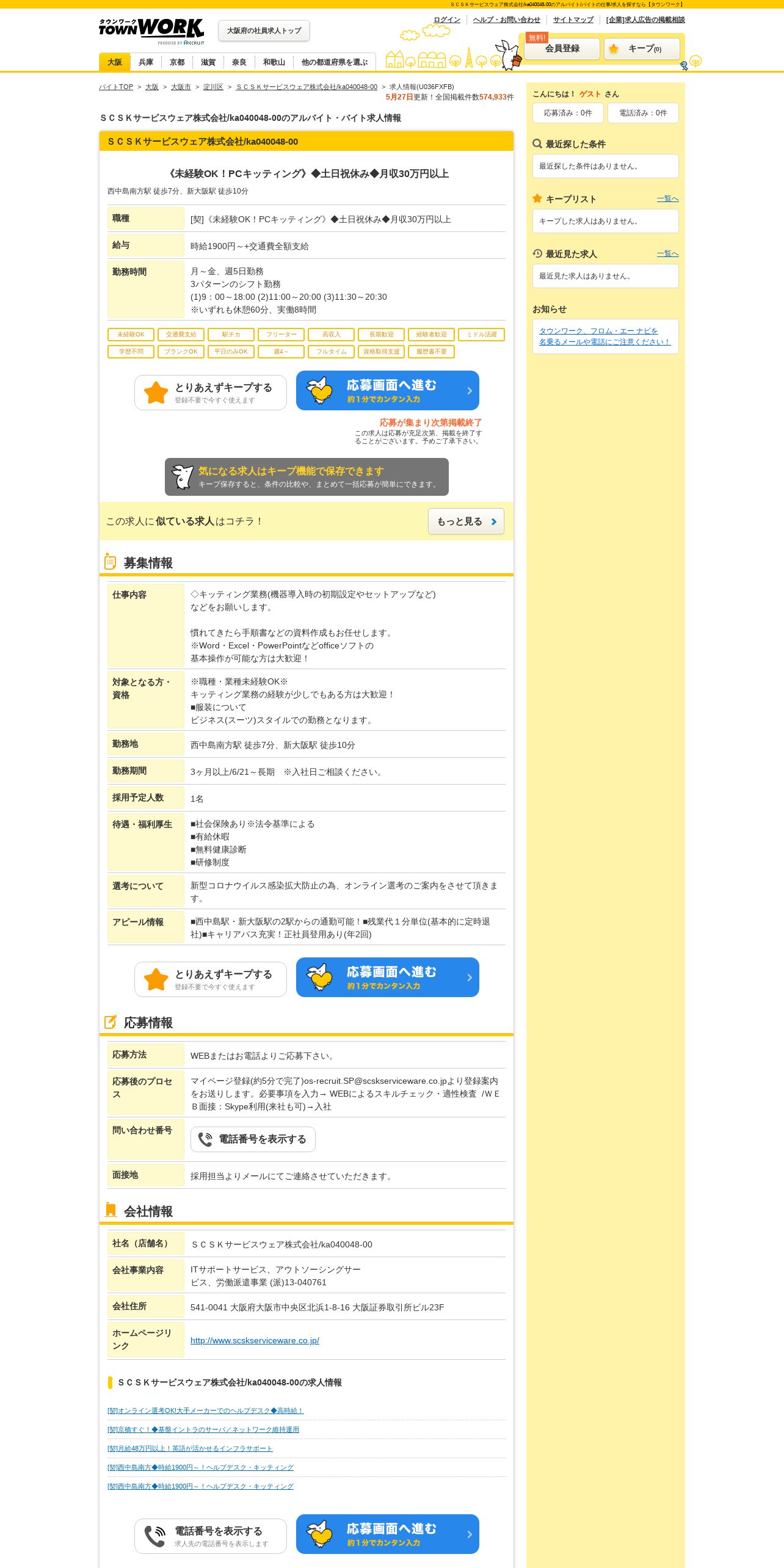Open the 京橋すぐ サーバ／ネットワーク job link

click(x=203, y=1429)
